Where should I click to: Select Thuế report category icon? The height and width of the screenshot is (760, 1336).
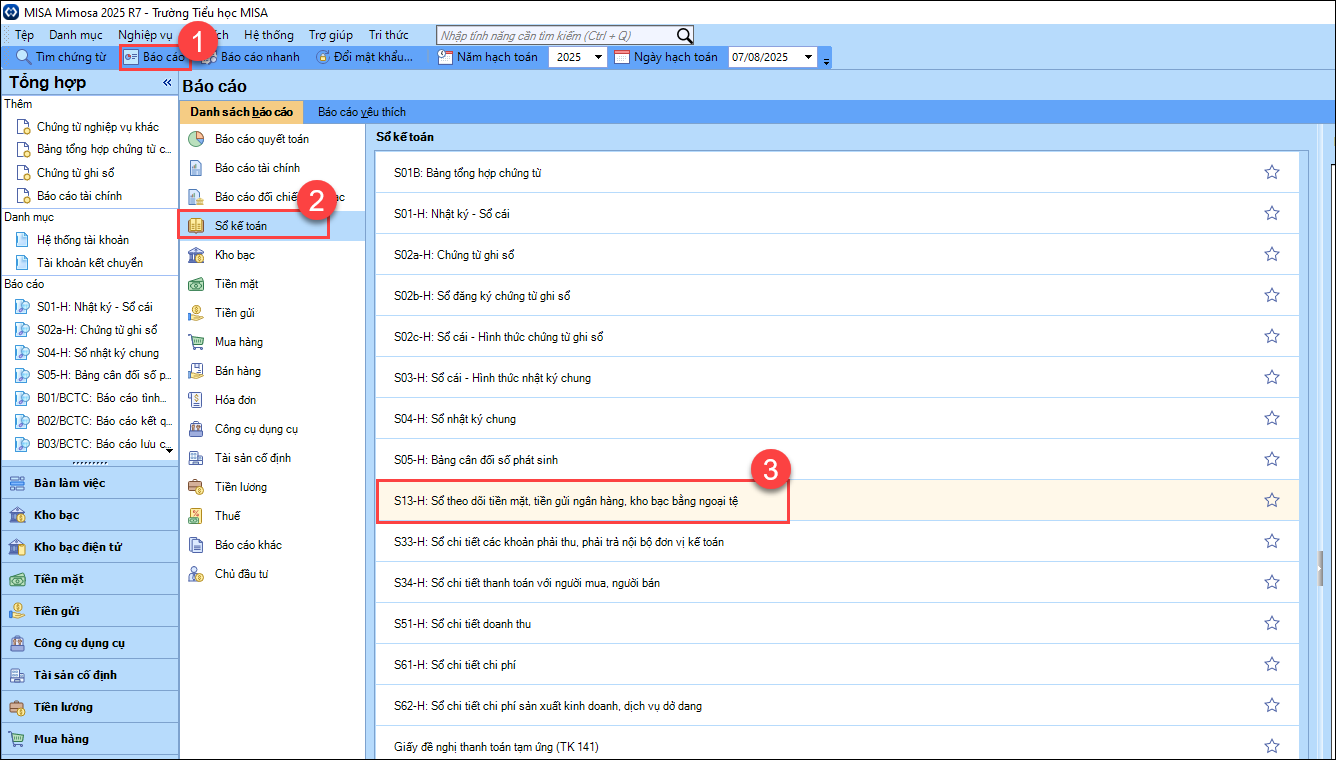pyautogui.click(x=196, y=516)
